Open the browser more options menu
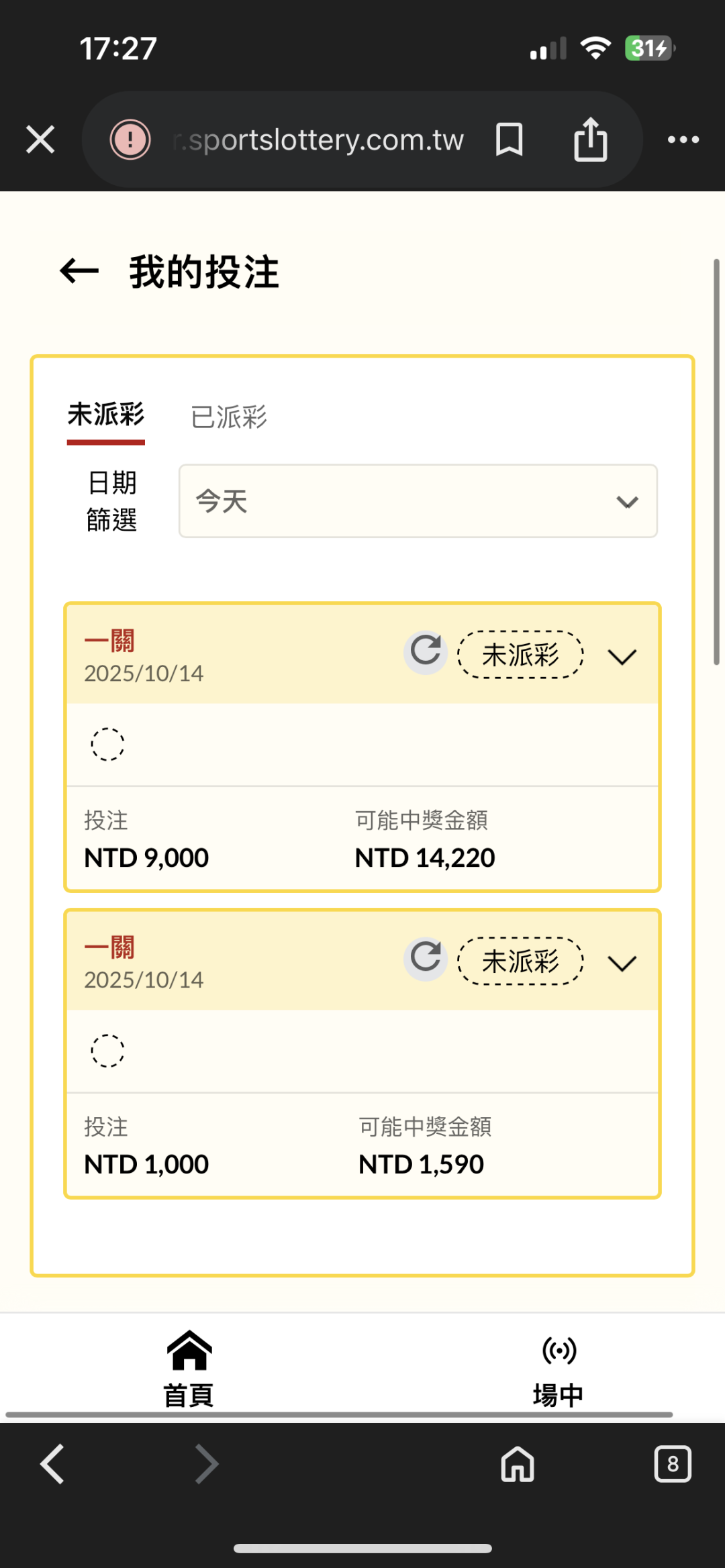 click(x=683, y=140)
